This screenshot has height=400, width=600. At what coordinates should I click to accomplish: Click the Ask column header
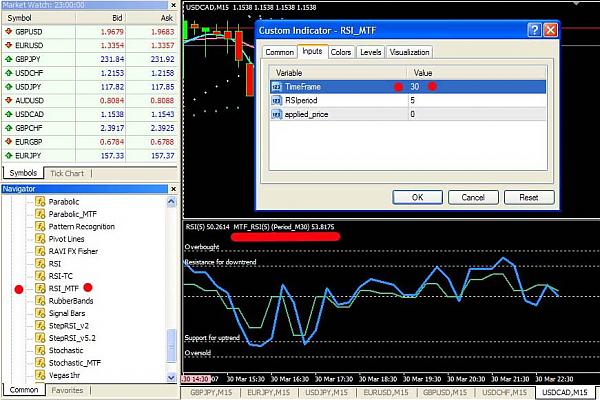[x=152, y=18]
